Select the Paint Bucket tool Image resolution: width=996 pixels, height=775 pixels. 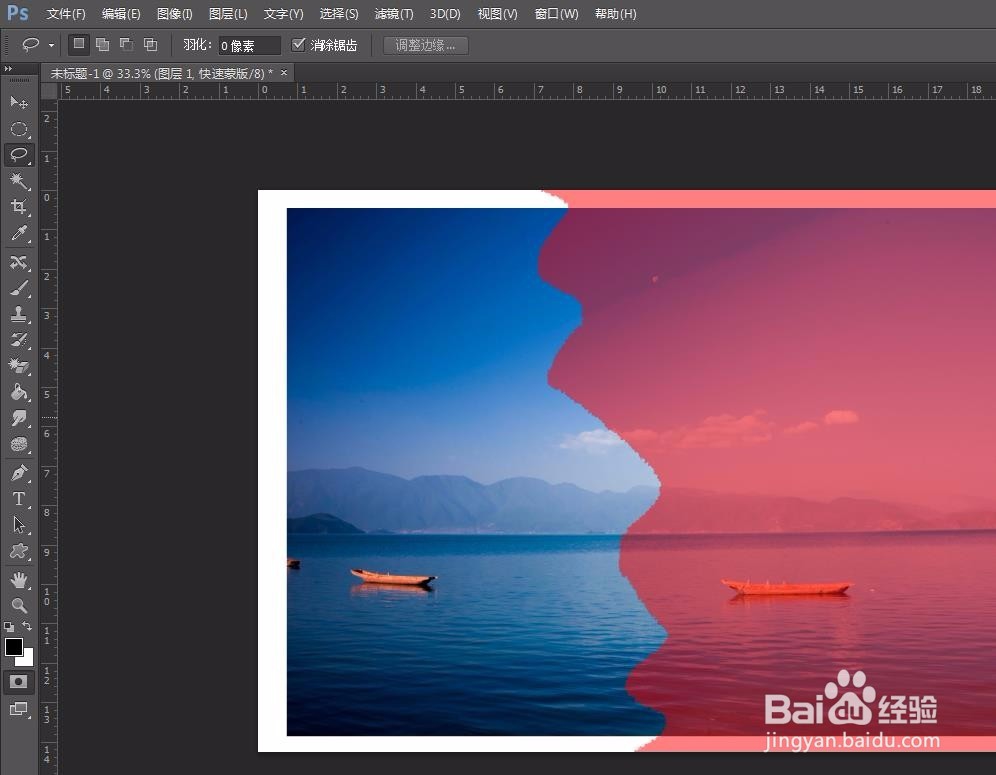[x=19, y=392]
